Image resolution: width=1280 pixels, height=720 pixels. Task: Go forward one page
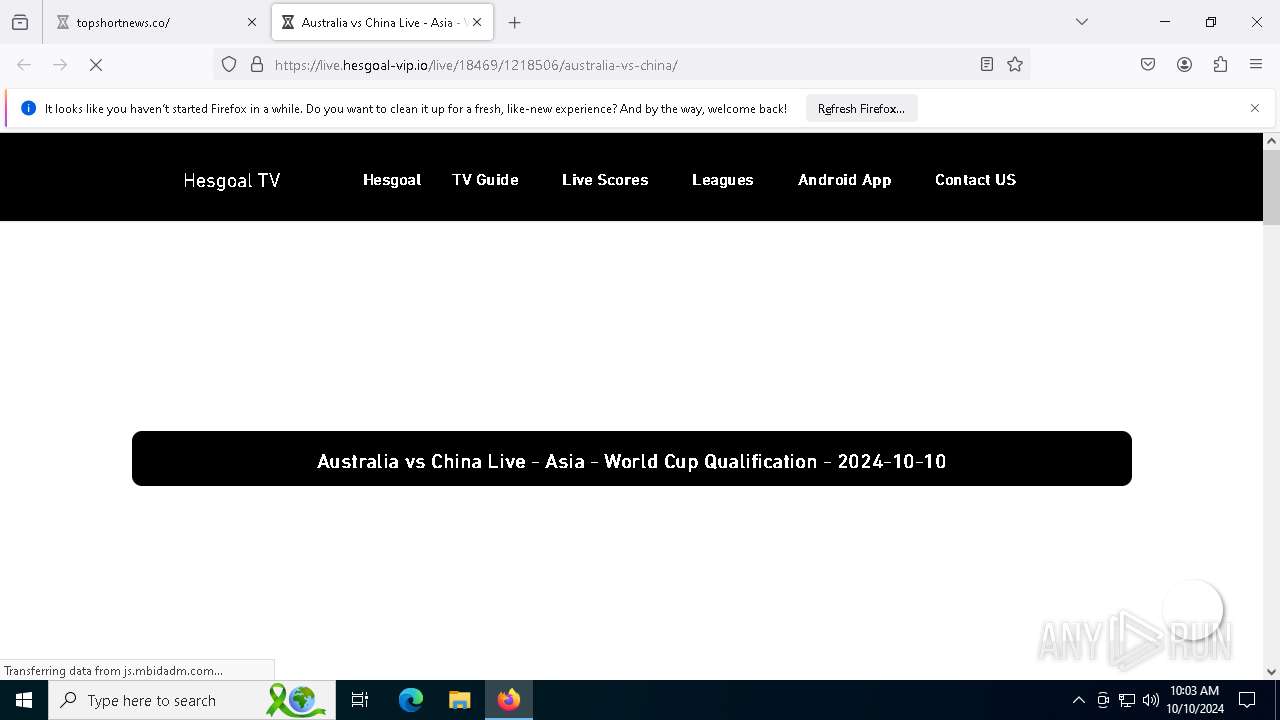click(60, 65)
